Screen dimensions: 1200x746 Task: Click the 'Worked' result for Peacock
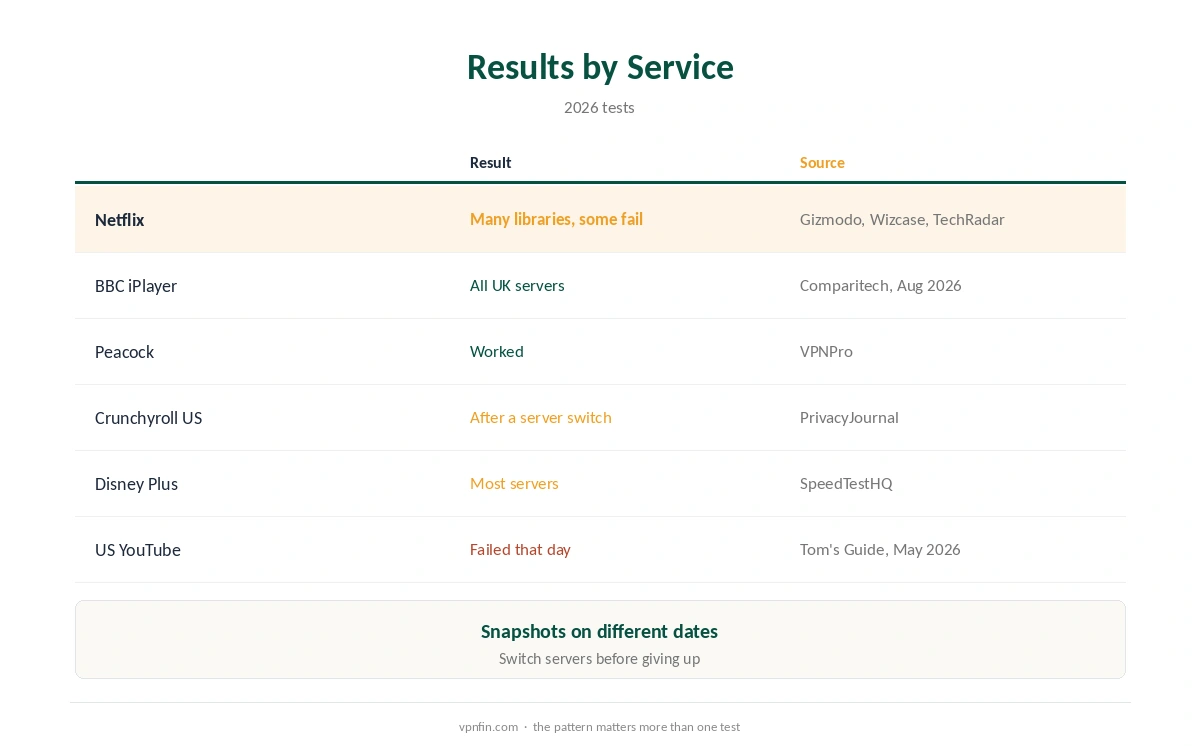(497, 351)
